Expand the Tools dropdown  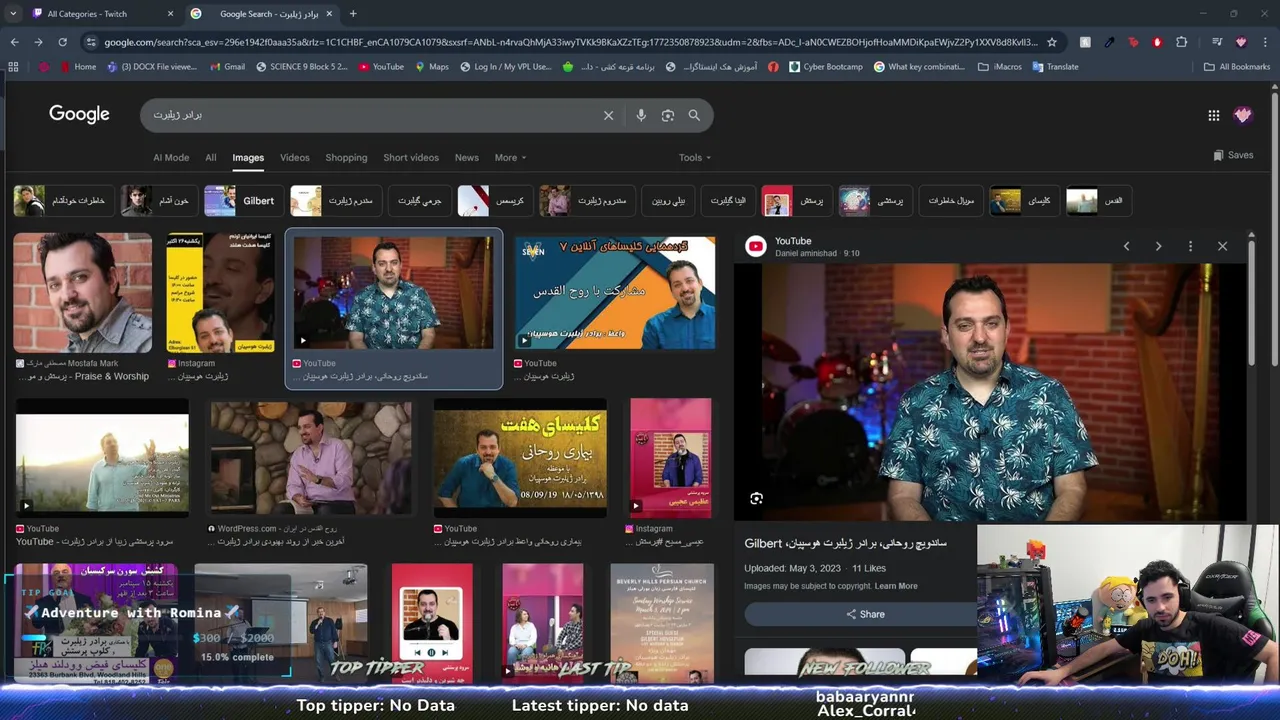pyautogui.click(x=695, y=158)
